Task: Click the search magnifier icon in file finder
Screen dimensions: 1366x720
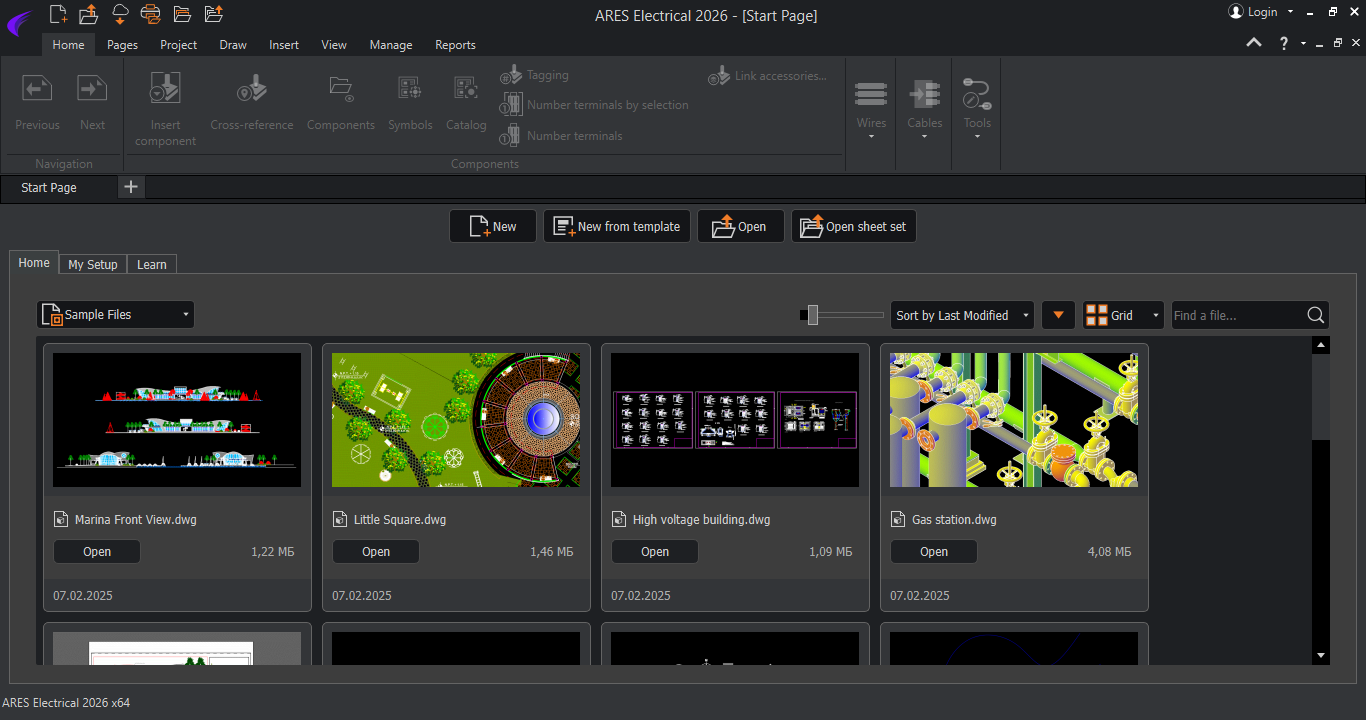Action: (x=1316, y=315)
